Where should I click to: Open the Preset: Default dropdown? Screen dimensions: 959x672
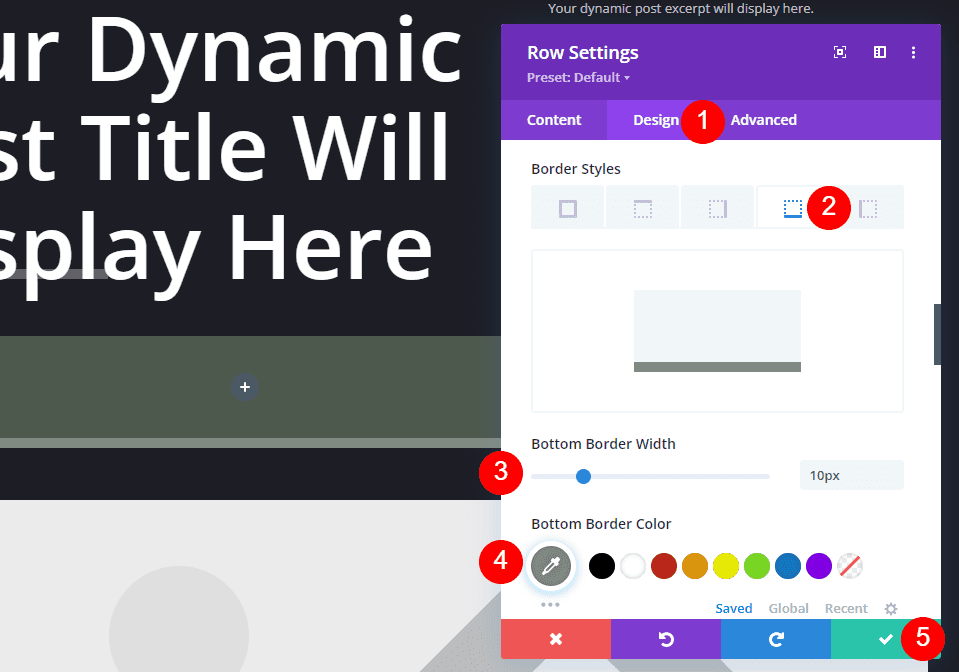(578, 78)
